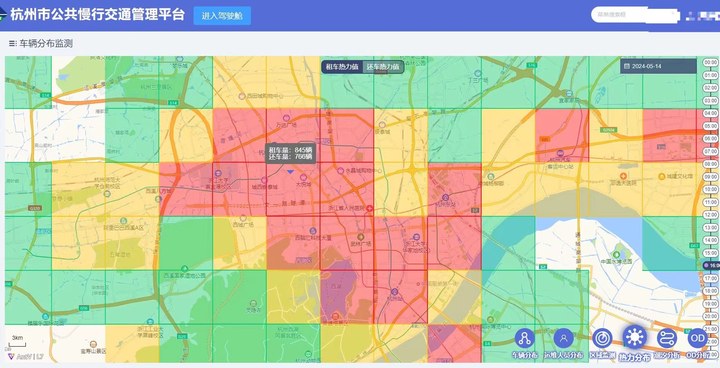Click the 车辆分布监测 menu hamburger icon
This screenshot has width=720, height=368.
click(12, 44)
